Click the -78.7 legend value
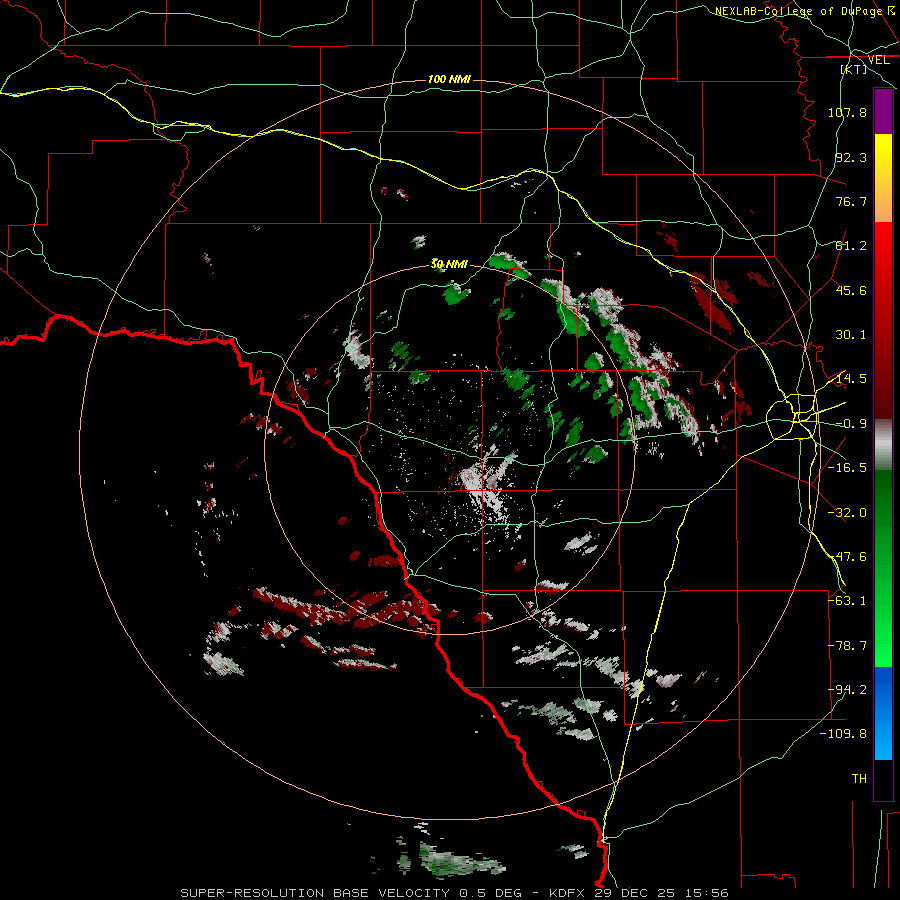Viewport: 900px width, 900px height. point(847,646)
